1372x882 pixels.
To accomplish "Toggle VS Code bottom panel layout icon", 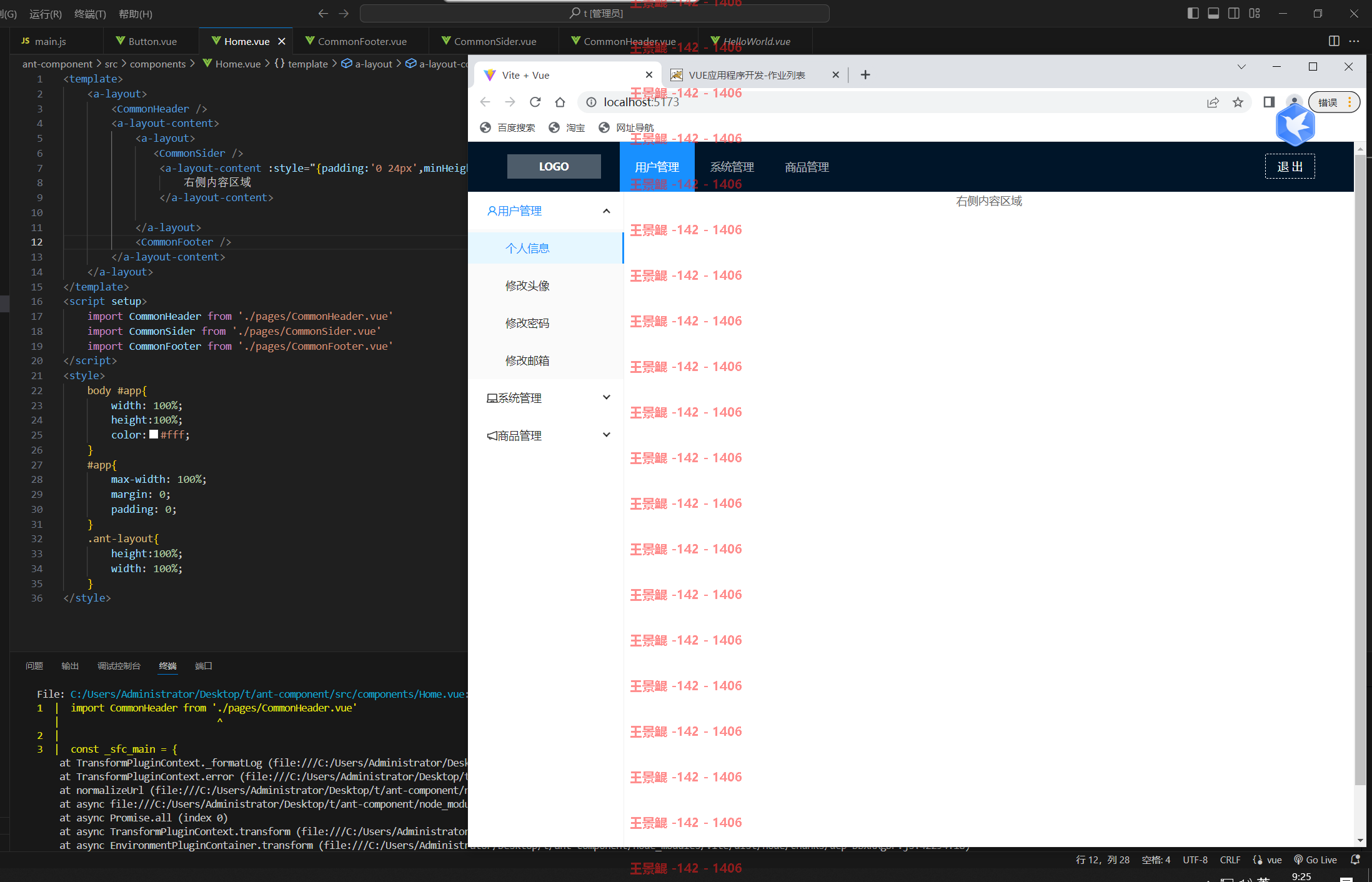I will 1213,13.
